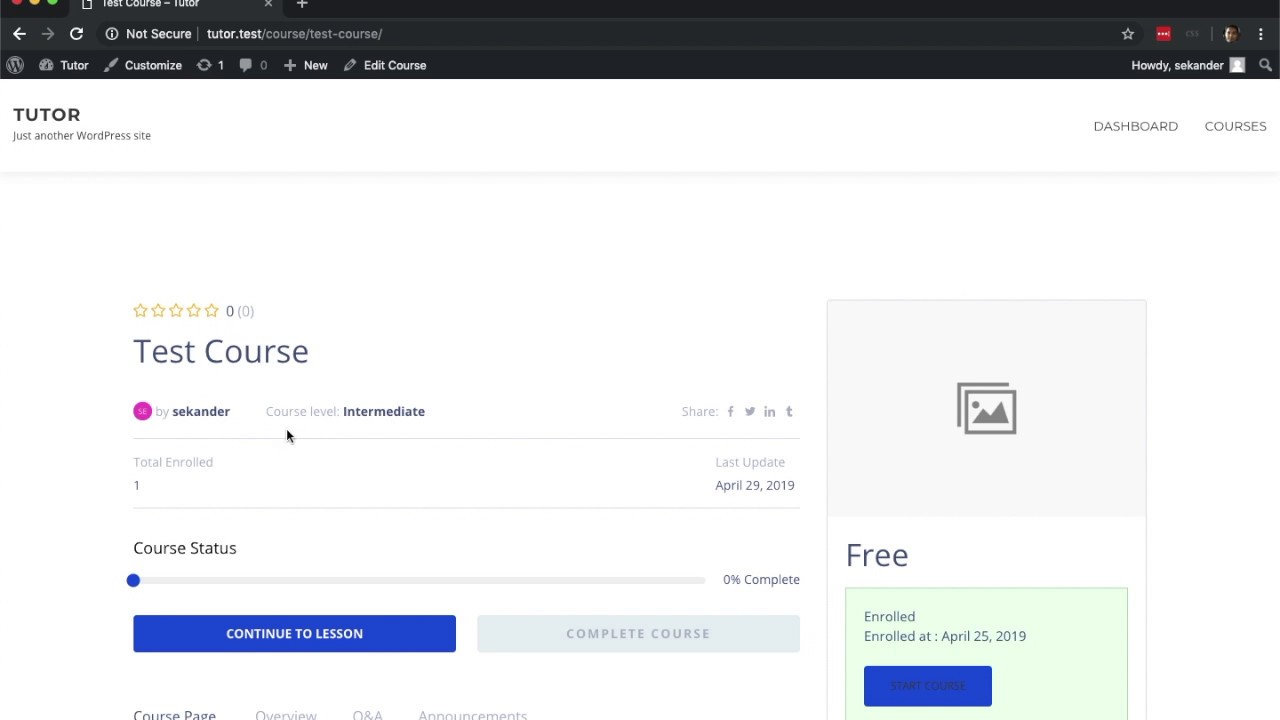Click the Test Course heading

click(x=221, y=351)
